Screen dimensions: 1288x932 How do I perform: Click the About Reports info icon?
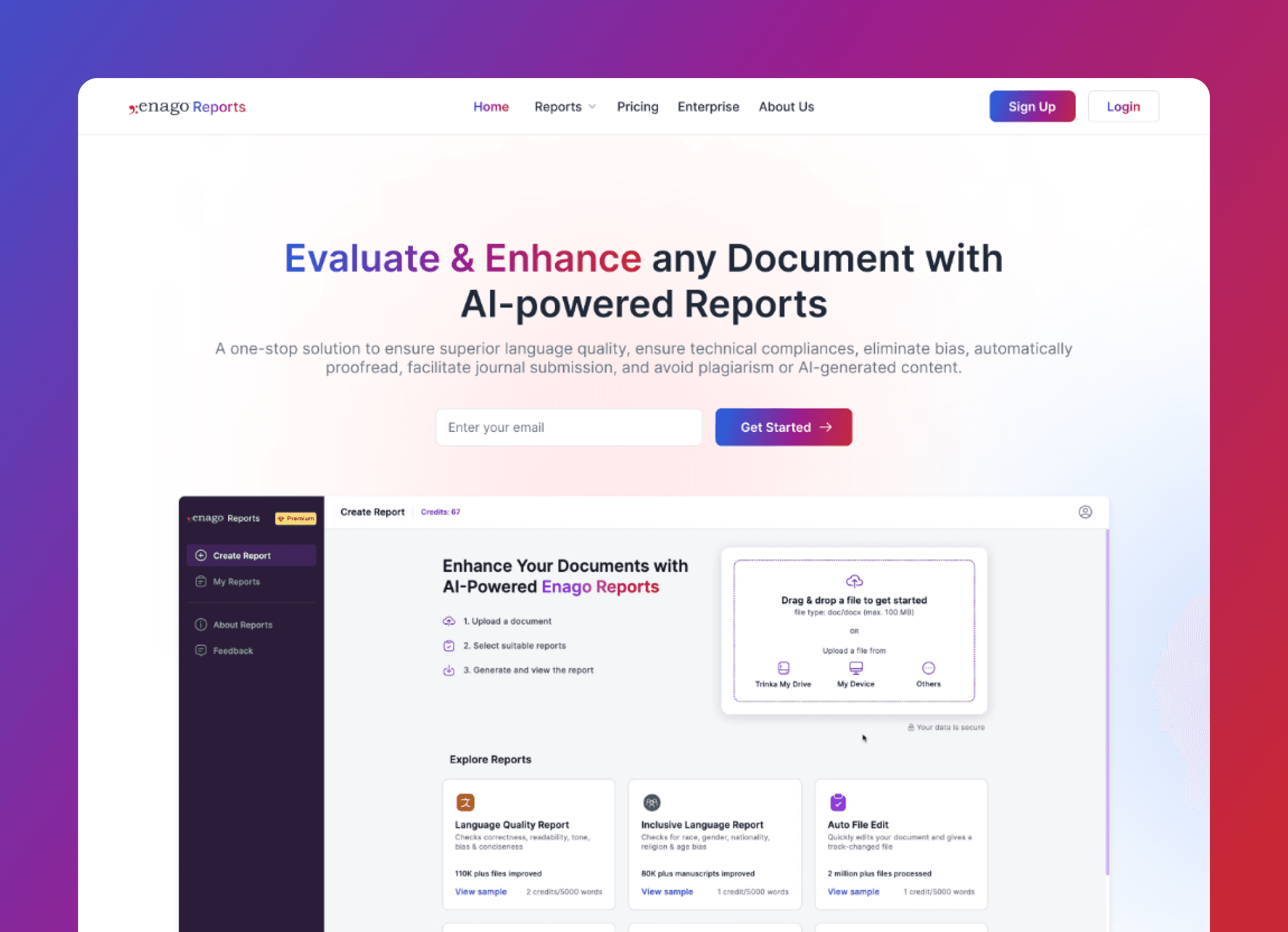click(201, 625)
